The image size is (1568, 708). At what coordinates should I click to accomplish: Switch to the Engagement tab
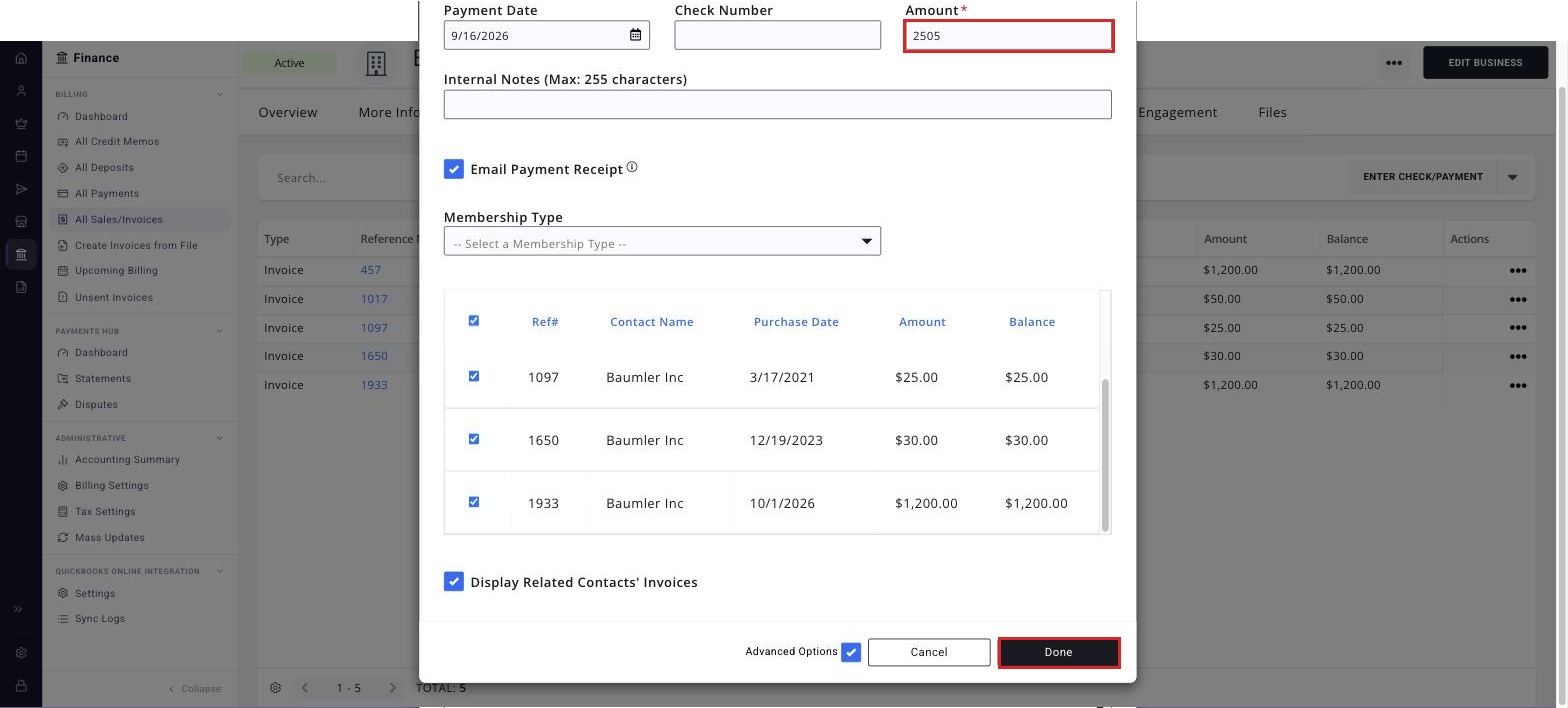click(1177, 112)
